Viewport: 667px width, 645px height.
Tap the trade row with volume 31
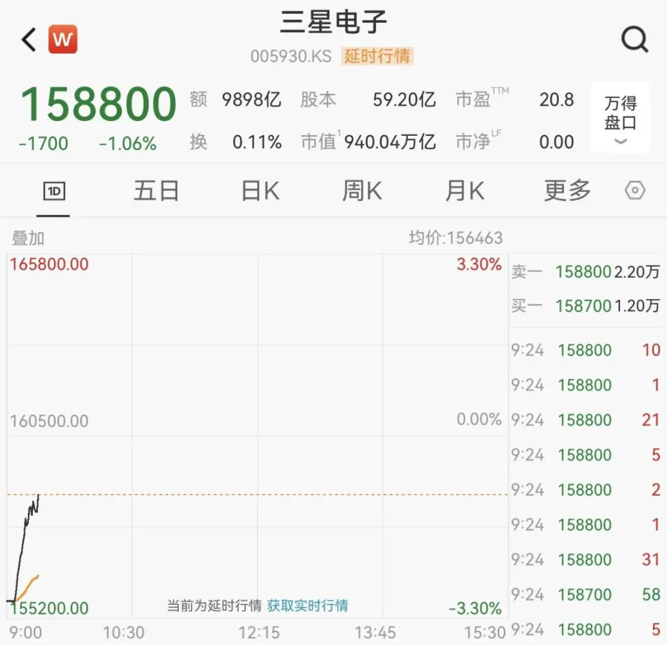pos(586,560)
